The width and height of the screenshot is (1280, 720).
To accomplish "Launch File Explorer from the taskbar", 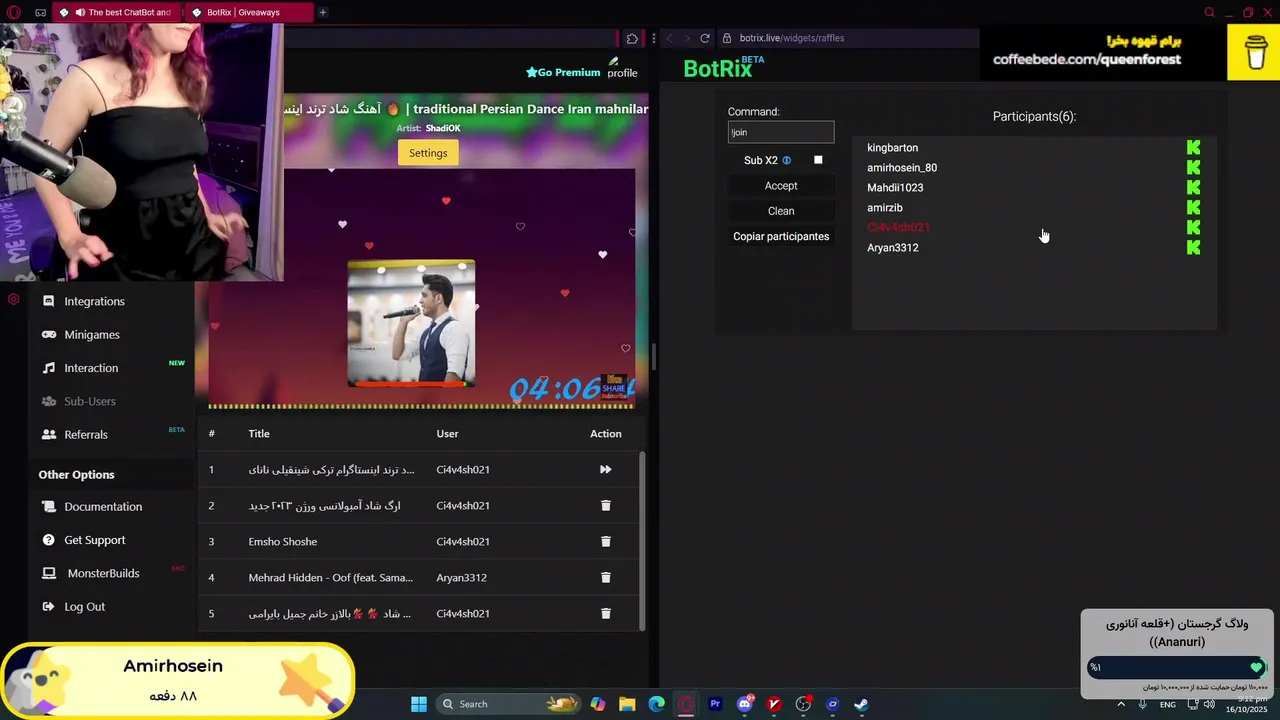I will [627, 704].
